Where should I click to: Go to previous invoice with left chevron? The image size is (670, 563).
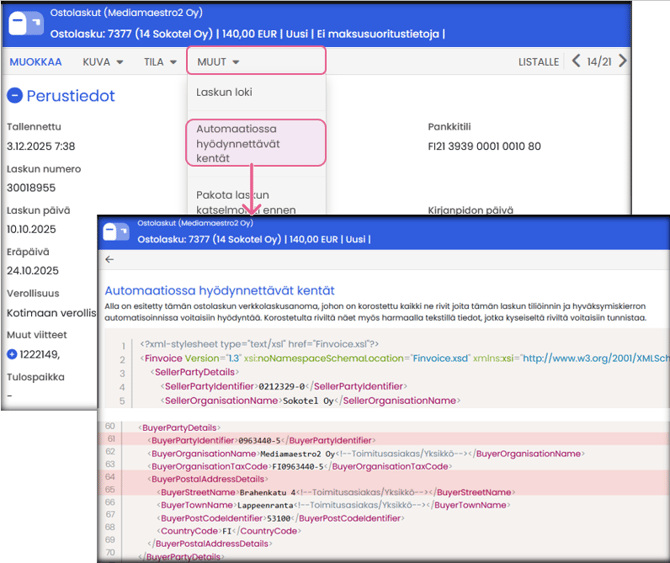[576, 61]
